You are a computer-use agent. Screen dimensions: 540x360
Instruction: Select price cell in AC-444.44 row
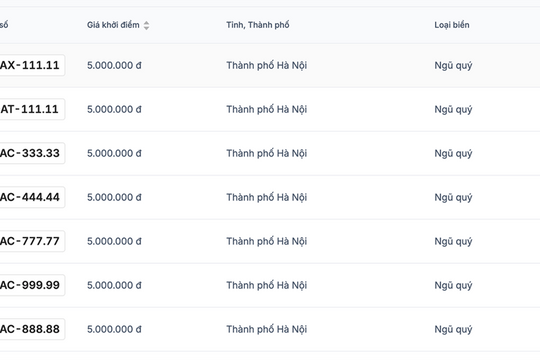coord(114,197)
